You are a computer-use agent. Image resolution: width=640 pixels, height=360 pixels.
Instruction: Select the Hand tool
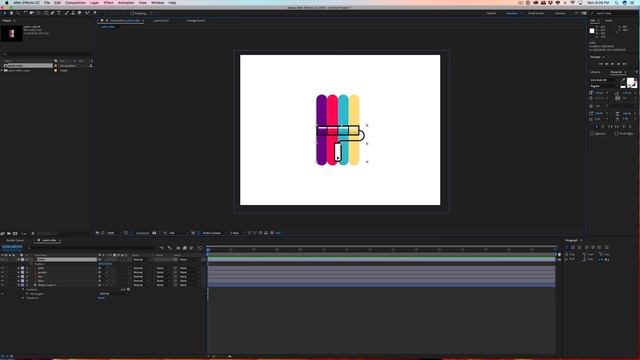(11, 13)
